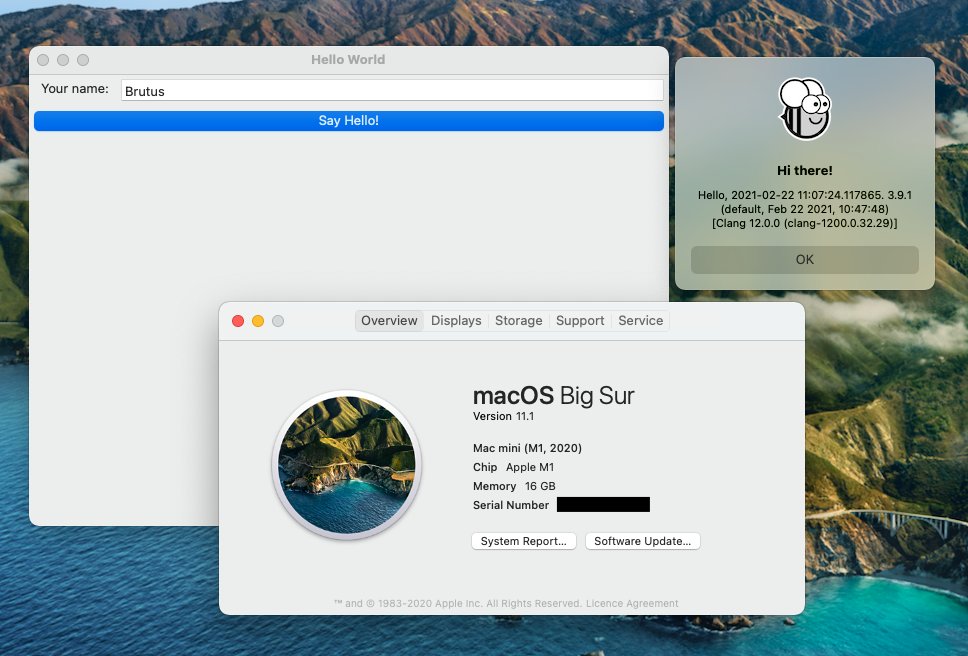Close the About This Mac window
Image resolution: width=968 pixels, height=656 pixels.
coord(238,321)
